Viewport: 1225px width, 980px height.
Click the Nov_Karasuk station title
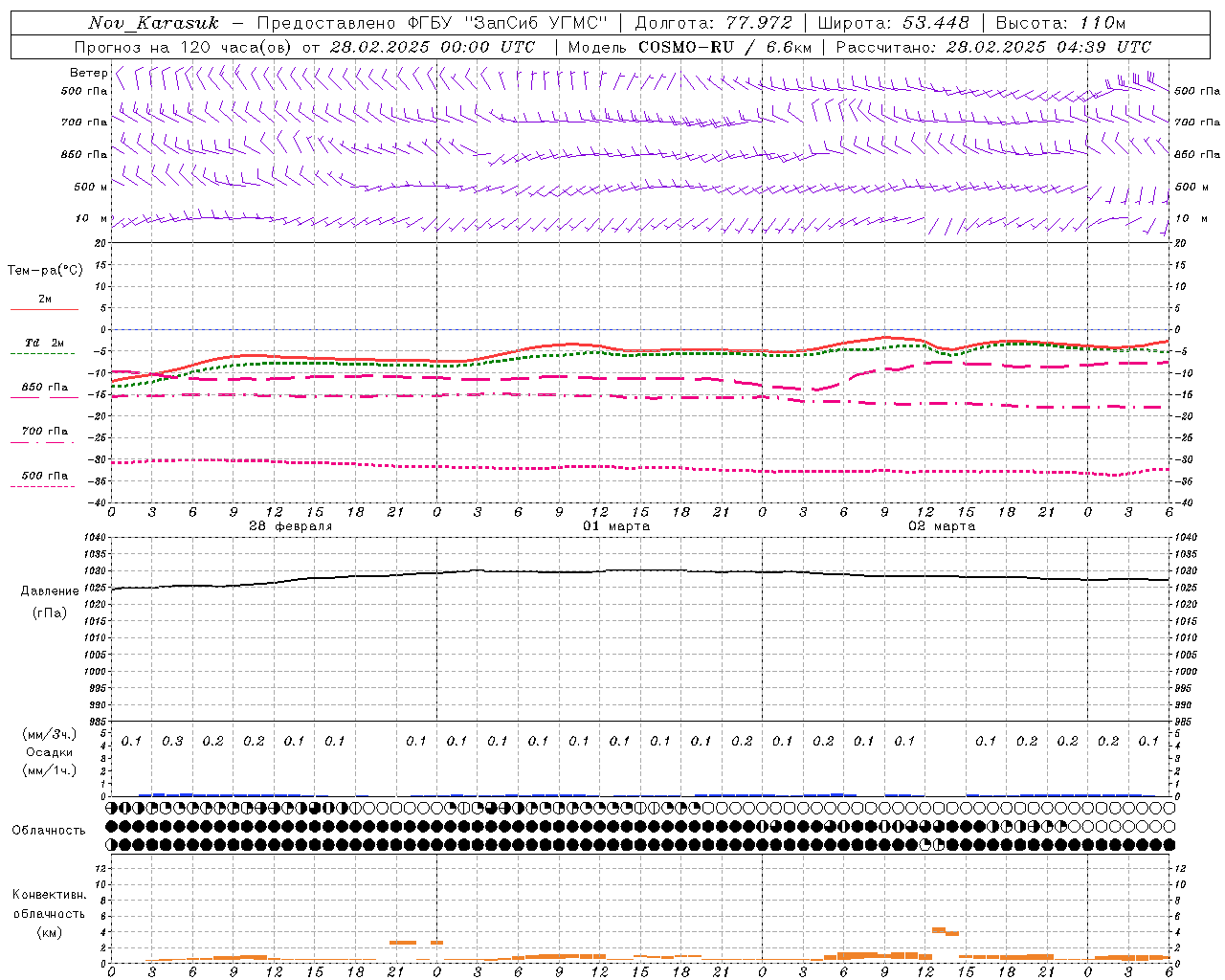pyautogui.click(x=153, y=23)
